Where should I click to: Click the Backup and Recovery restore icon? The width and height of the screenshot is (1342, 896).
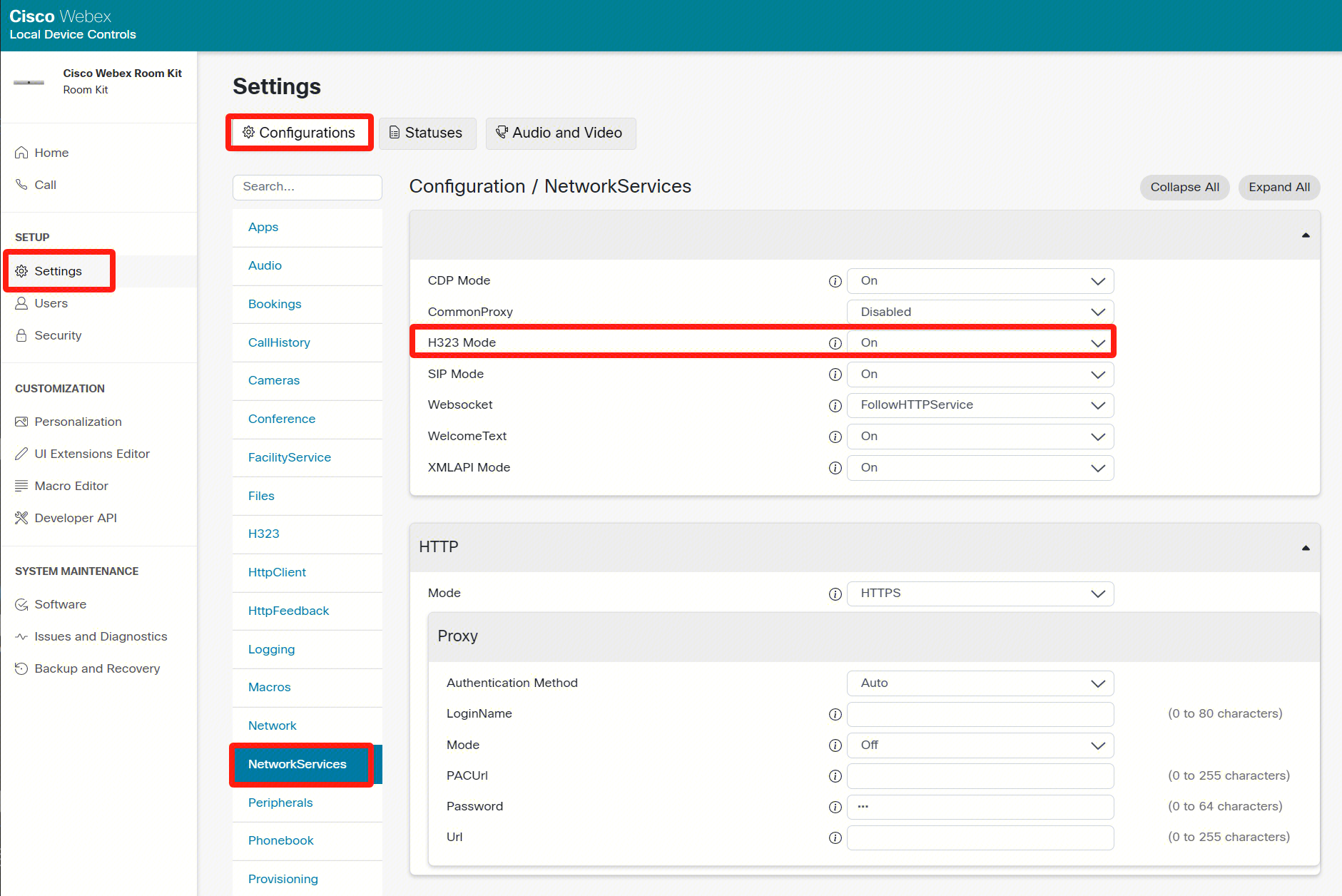tap(21, 668)
